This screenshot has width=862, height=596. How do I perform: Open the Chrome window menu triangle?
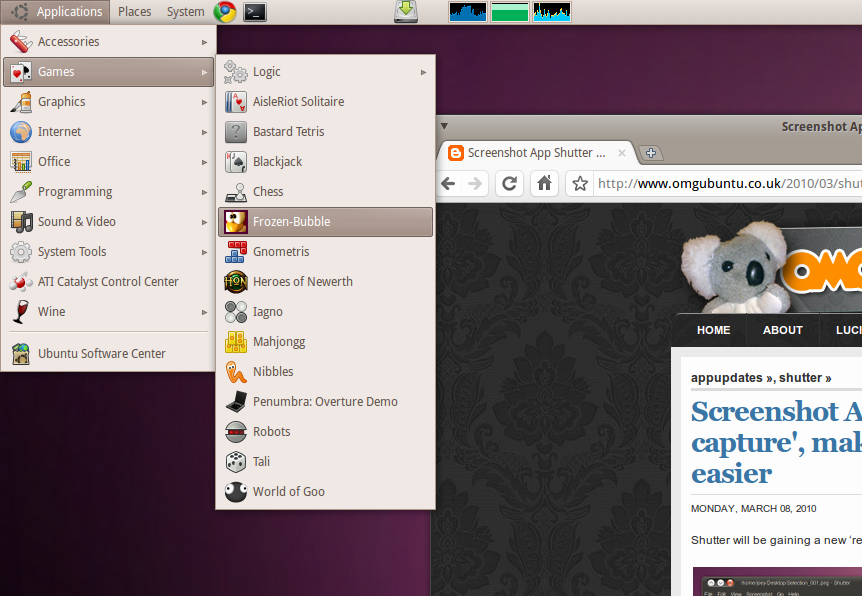[444, 126]
